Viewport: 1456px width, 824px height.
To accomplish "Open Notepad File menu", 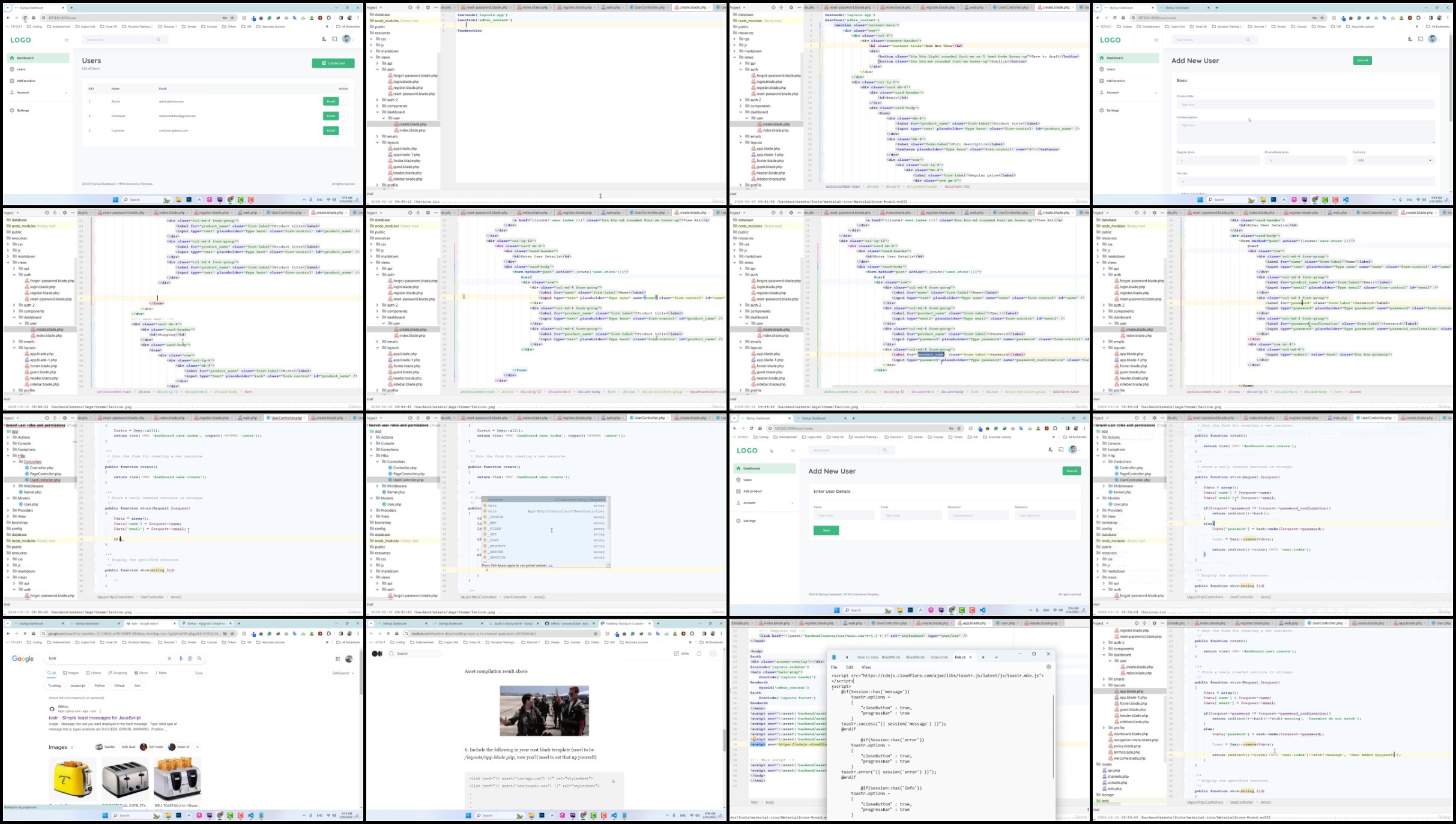I will click(834, 667).
